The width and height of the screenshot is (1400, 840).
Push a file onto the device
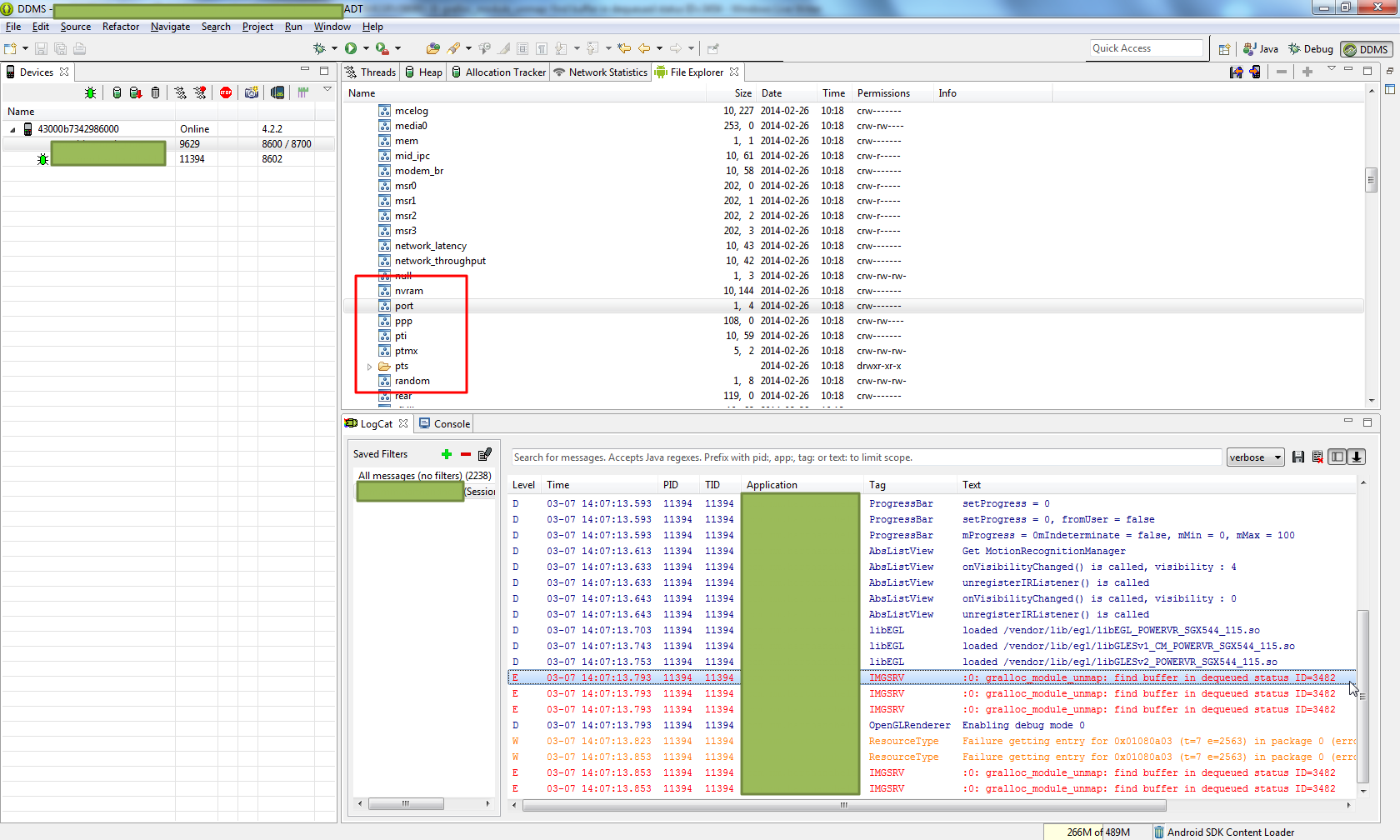[1255, 72]
